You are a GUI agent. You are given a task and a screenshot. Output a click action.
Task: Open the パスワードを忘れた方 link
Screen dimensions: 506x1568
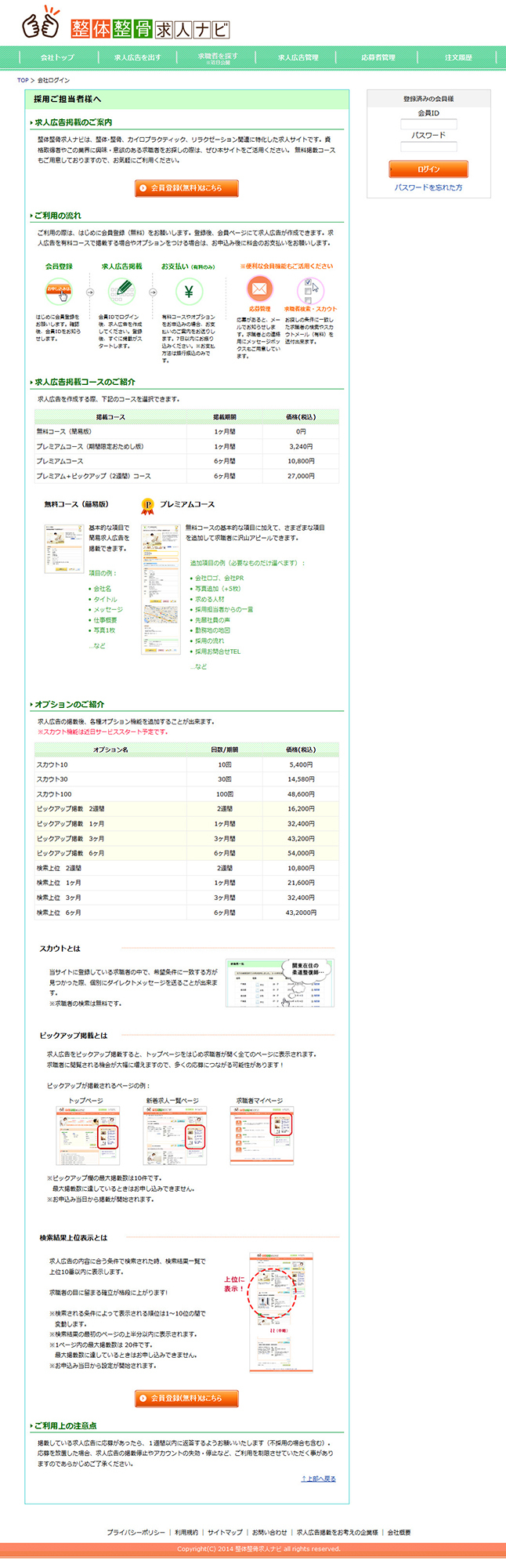[x=428, y=188]
